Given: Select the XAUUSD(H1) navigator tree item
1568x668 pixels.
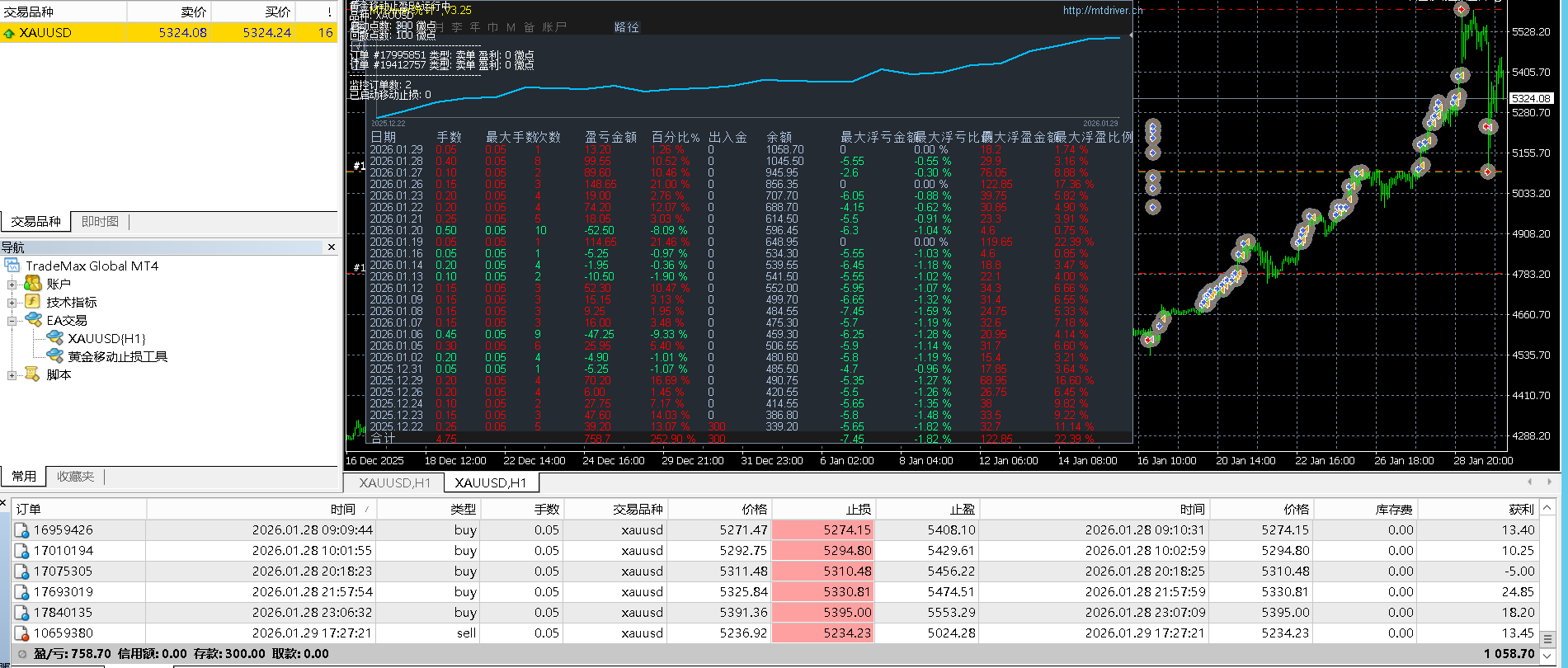Looking at the screenshot, I should tap(107, 338).
